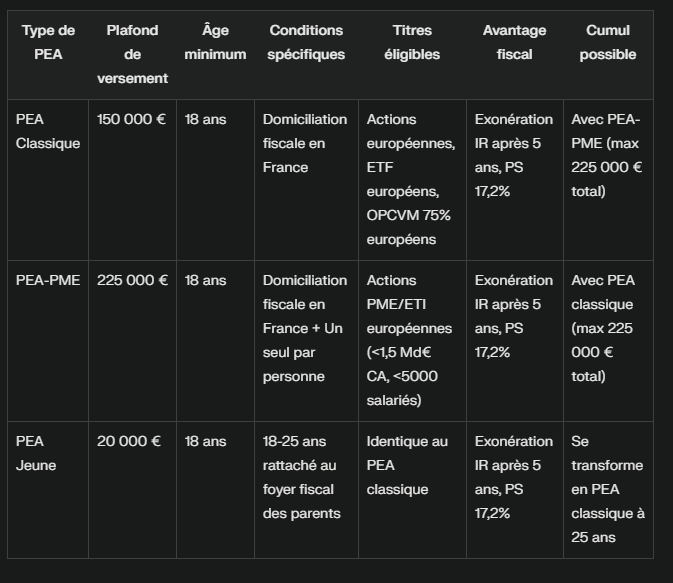673x583 pixels.
Task: Click the 'Se transforme en PEA classique' cell
Action: [x=608, y=490]
